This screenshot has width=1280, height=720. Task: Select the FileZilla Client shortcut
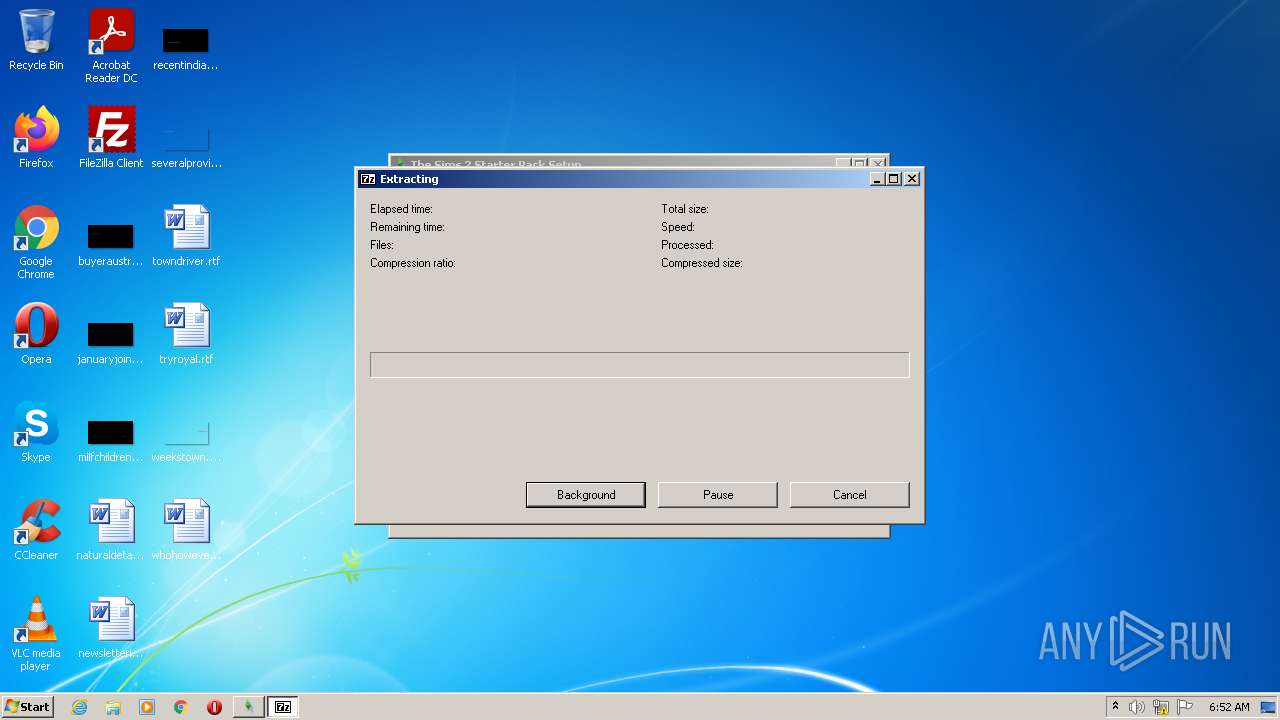tap(111, 138)
